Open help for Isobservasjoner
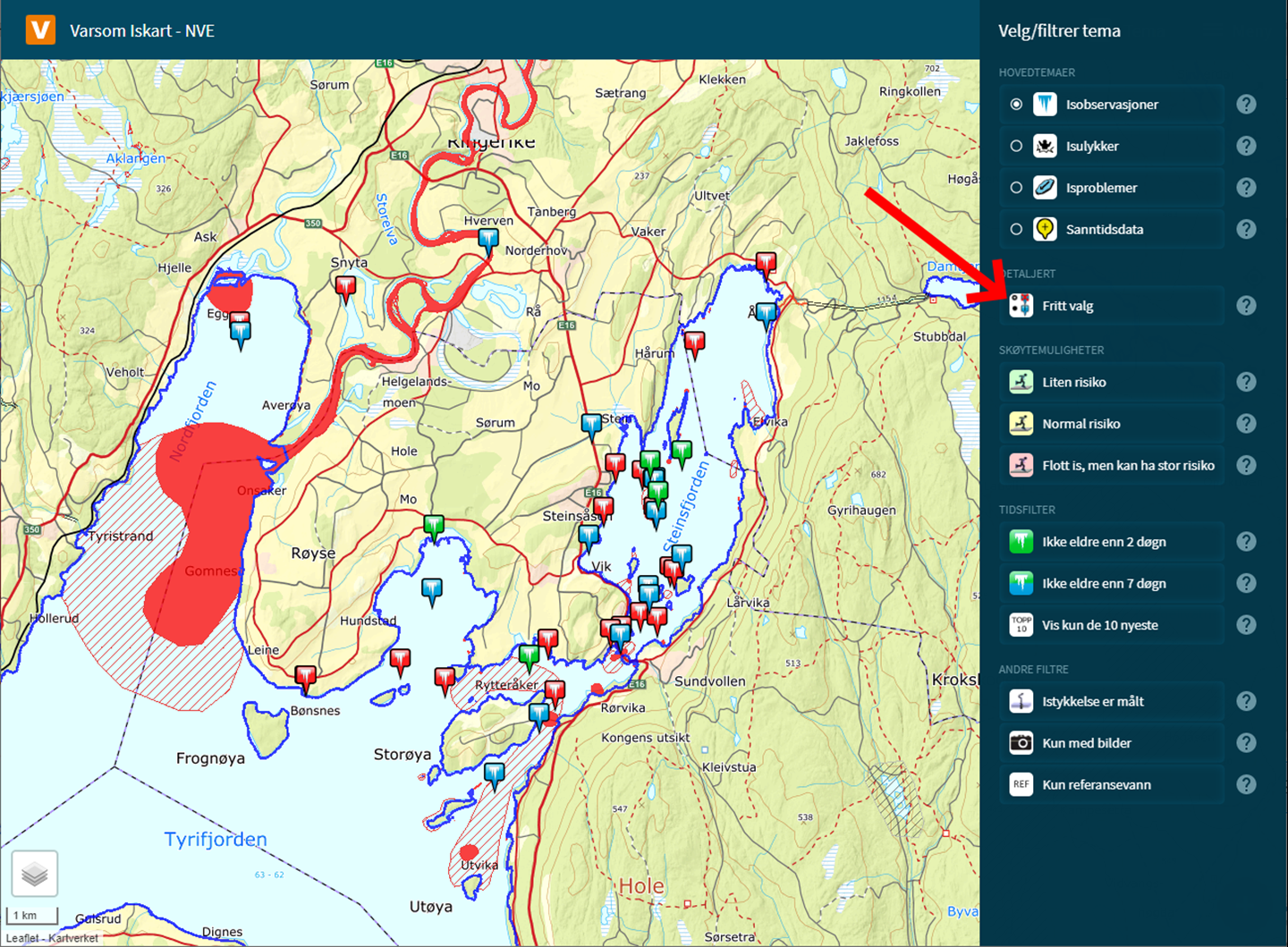Viewport: 1288px width, 947px height. 1246,105
